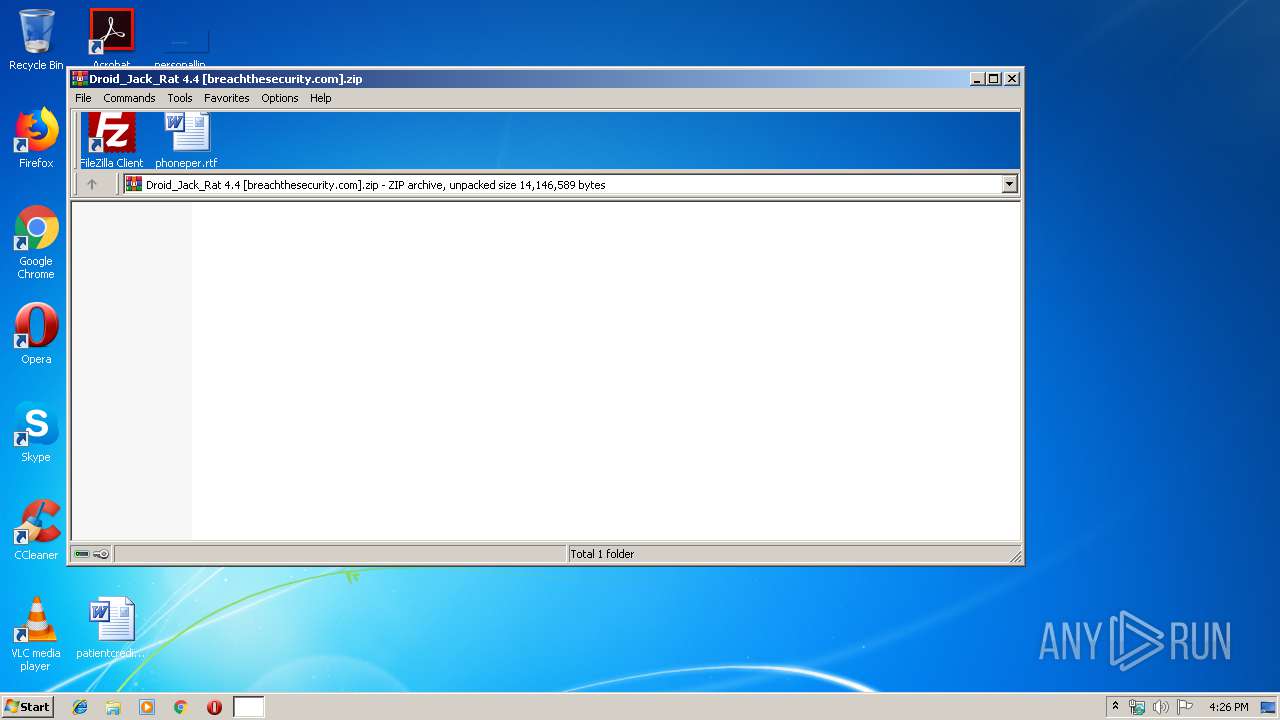Open the Tools menu

tap(180, 98)
